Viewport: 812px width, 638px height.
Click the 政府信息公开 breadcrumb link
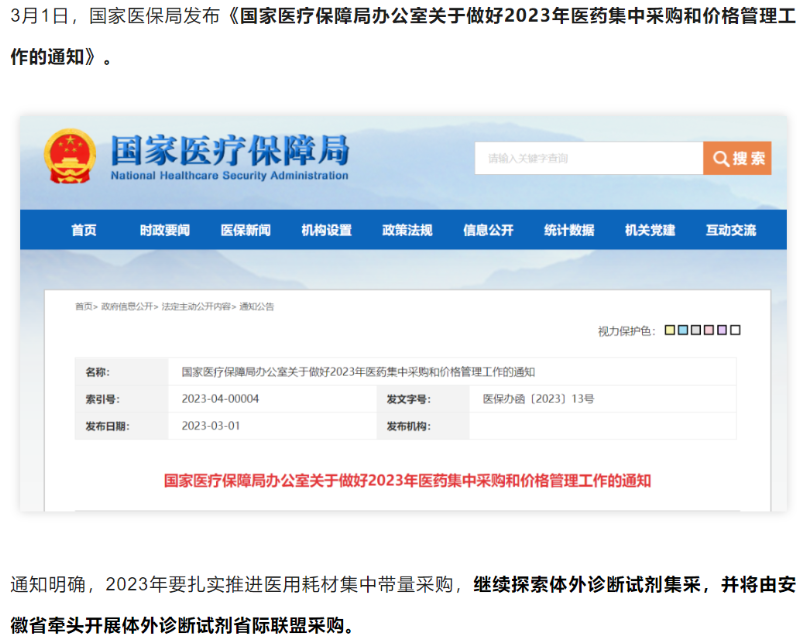tap(127, 307)
